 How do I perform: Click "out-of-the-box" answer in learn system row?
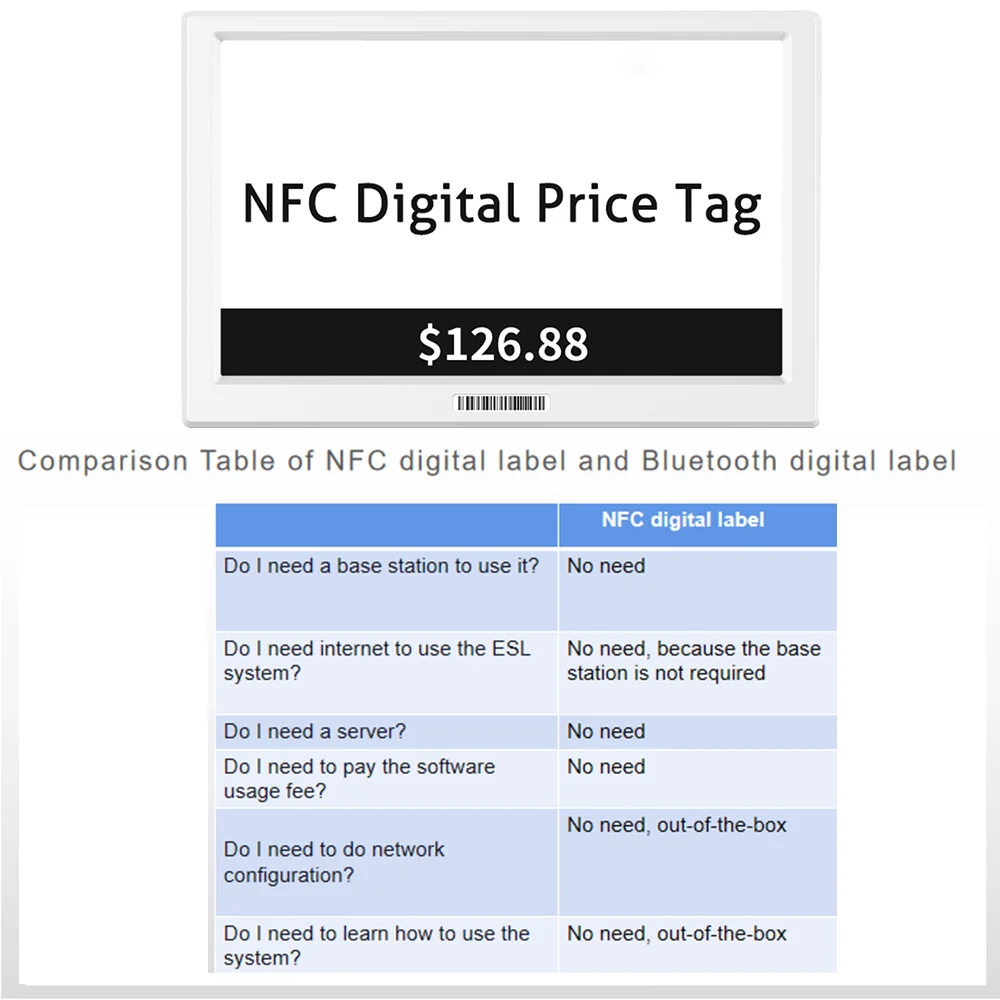point(722,934)
